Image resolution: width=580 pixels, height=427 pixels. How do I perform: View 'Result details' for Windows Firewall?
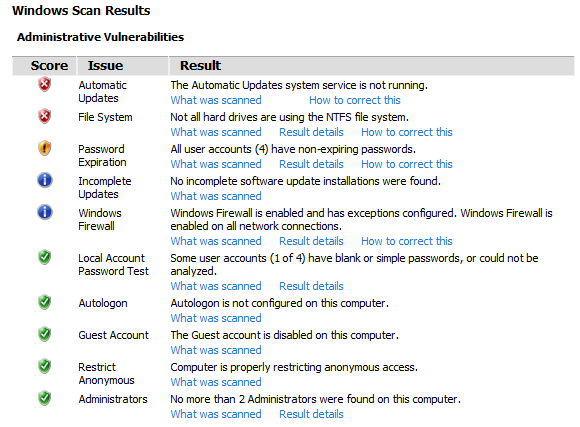[x=311, y=241]
